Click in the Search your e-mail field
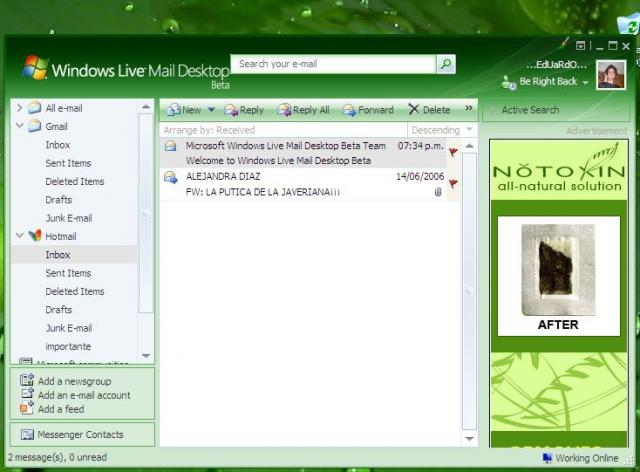The image size is (640, 472). pyautogui.click(x=333, y=64)
